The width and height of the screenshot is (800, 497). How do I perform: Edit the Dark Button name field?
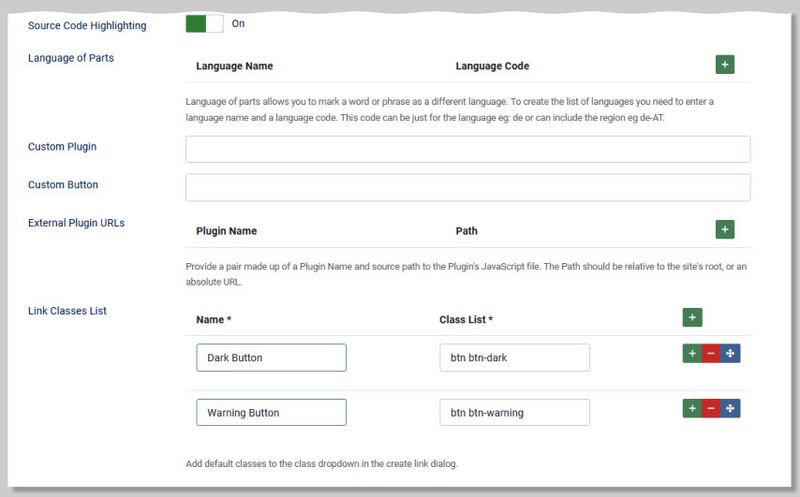(x=271, y=358)
